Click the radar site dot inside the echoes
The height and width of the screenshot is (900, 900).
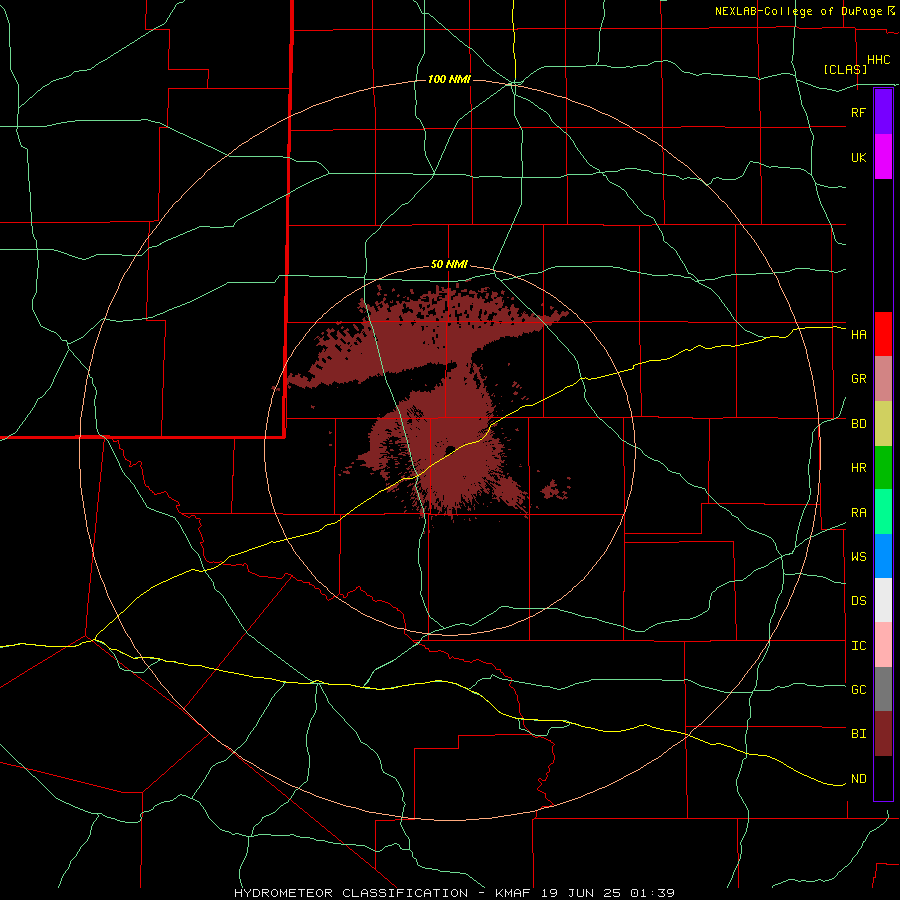[450, 449]
